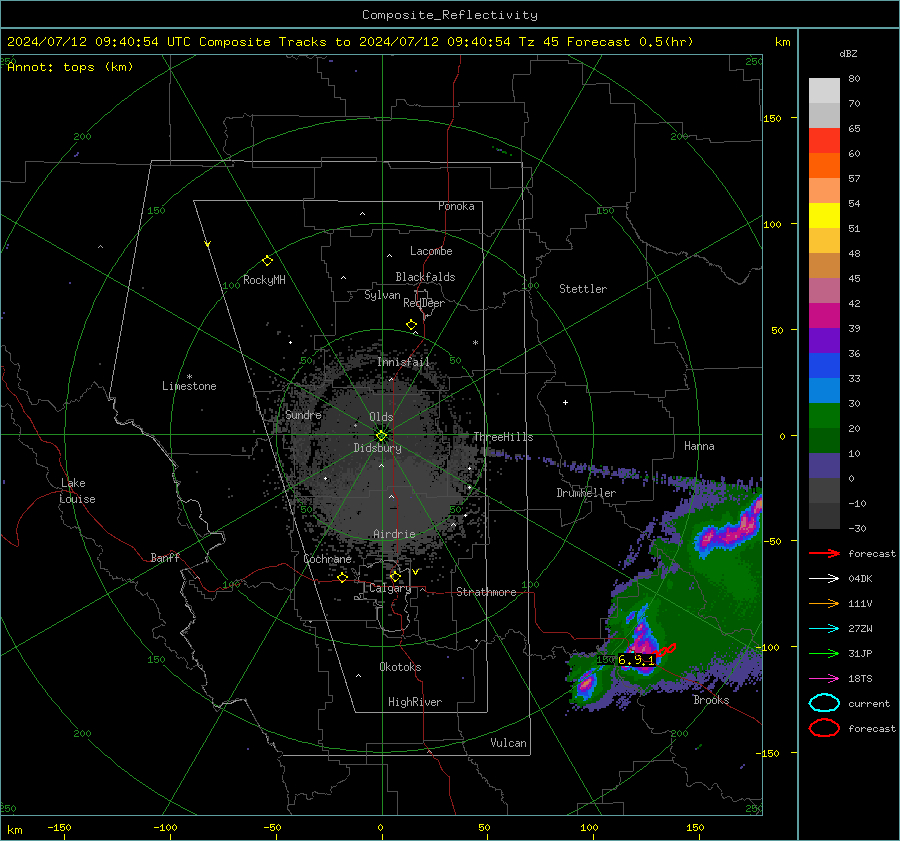This screenshot has height=841, width=900.
Task: Click the white 04DK arrow legend icon
Action: (x=824, y=578)
